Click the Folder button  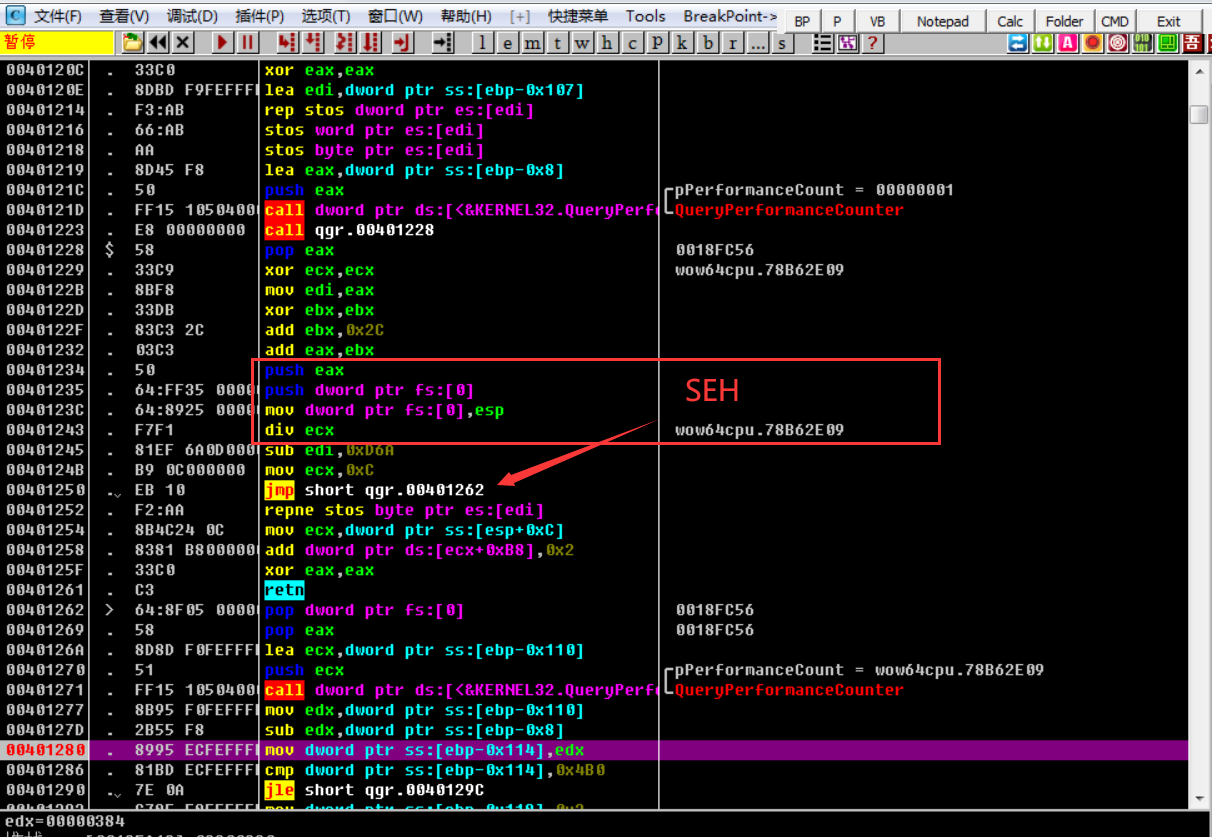click(1064, 21)
